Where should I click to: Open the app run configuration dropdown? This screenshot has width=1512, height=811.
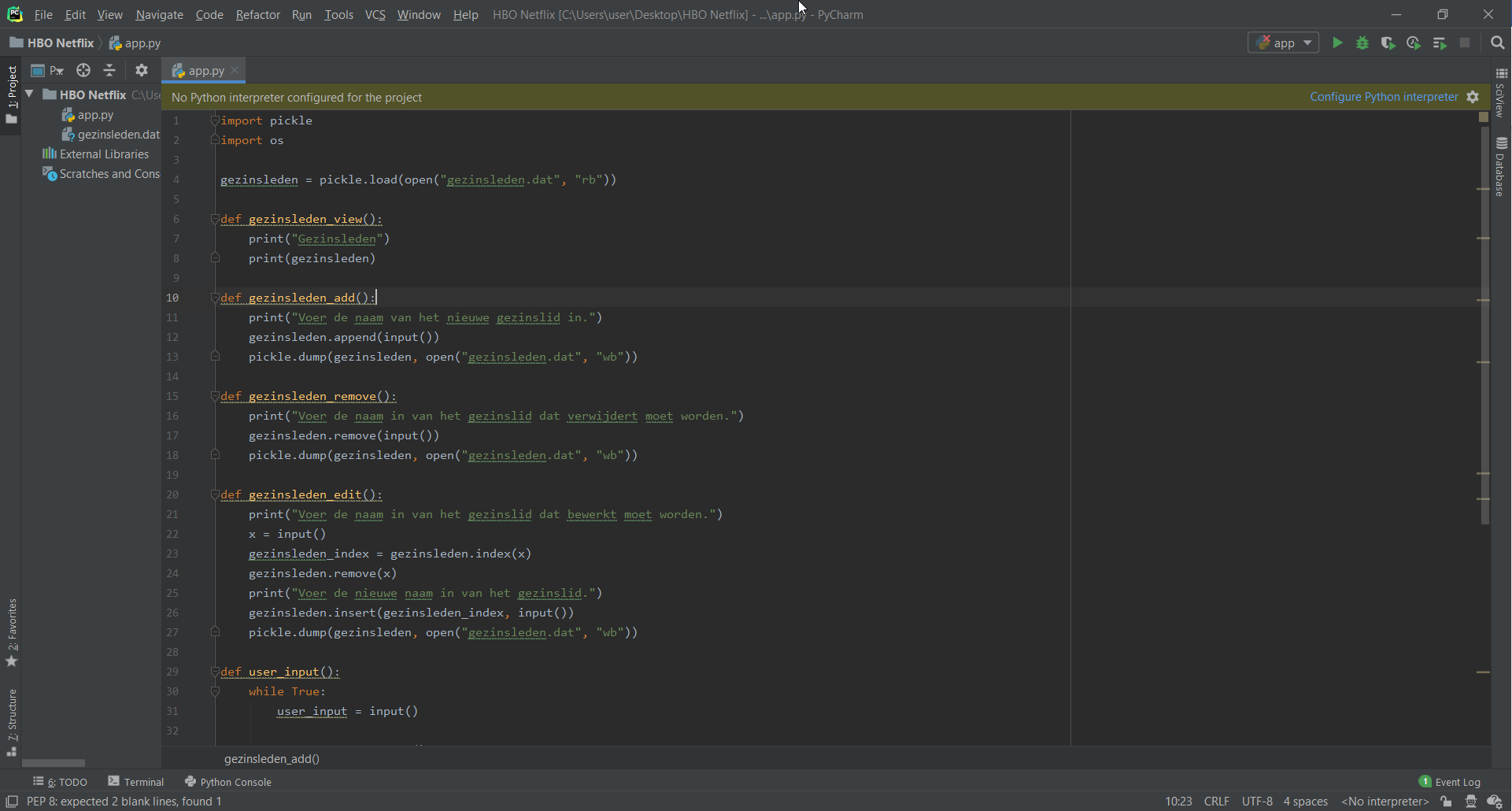click(1284, 43)
